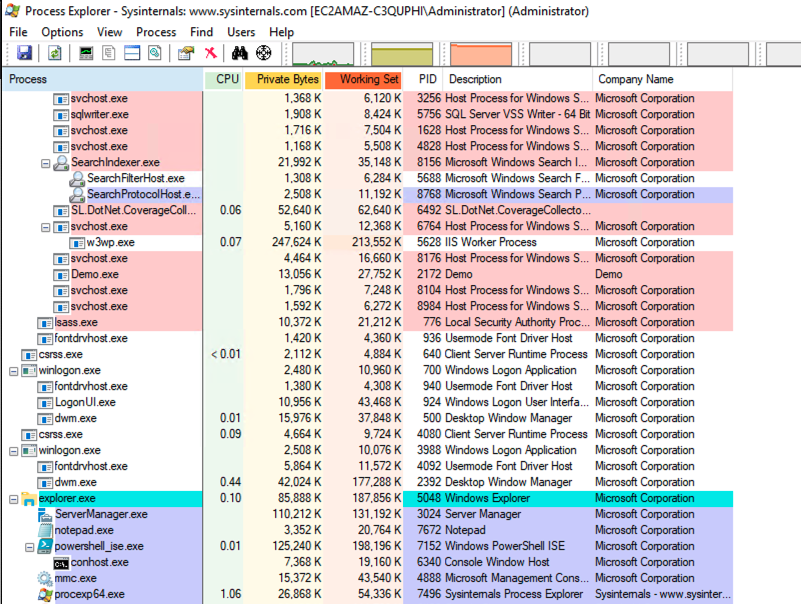Open the View menu

(109, 32)
